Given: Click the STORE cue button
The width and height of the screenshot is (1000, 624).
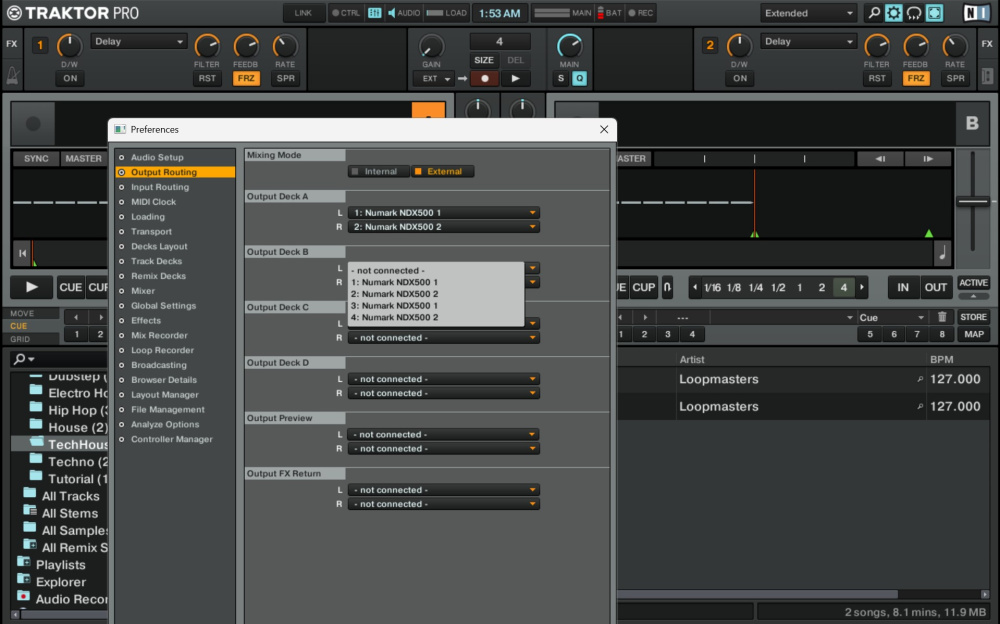Looking at the screenshot, I should 973,317.
